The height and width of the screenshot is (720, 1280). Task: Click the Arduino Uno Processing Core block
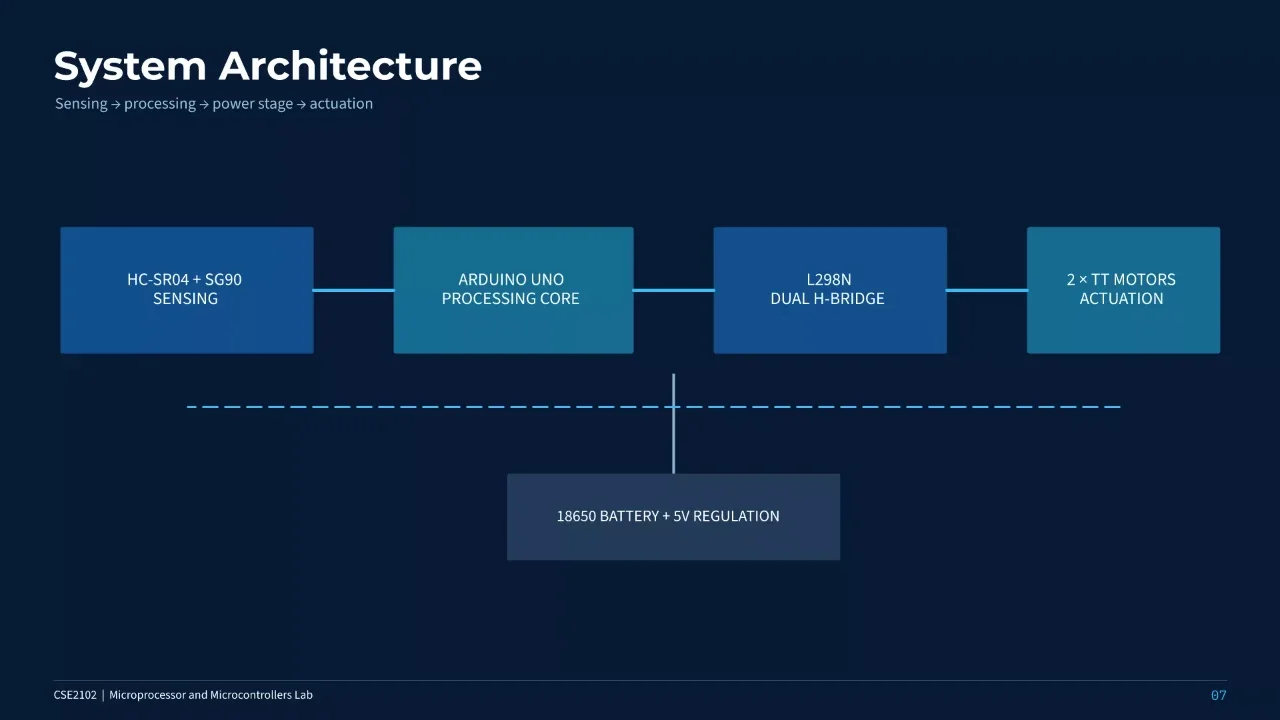[x=513, y=290]
